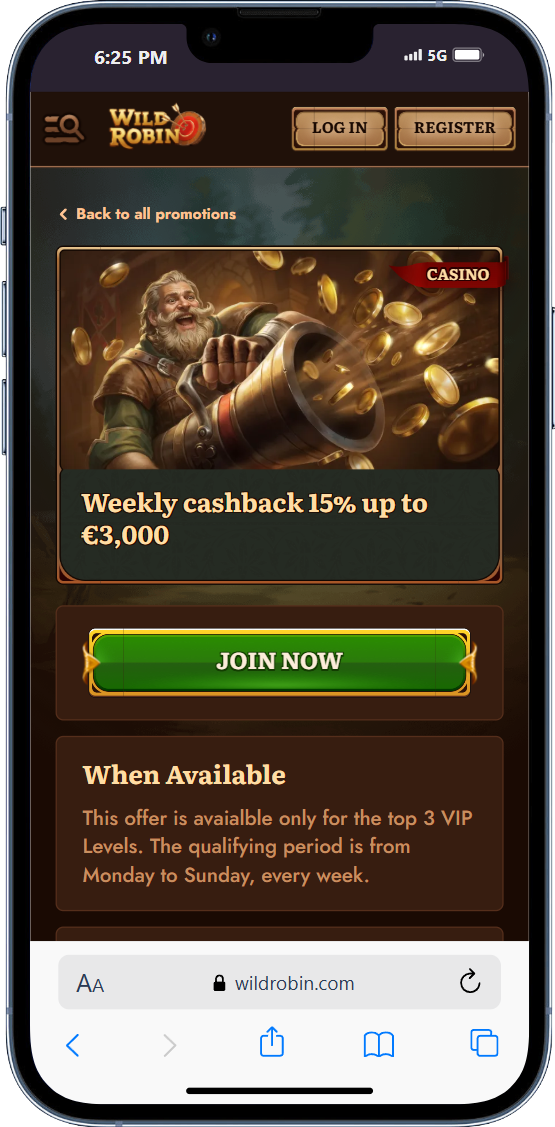Image resolution: width=555 pixels, height=1127 pixels.
Task: Tap the back chevron before promotions link
Action: click(63, 214)
